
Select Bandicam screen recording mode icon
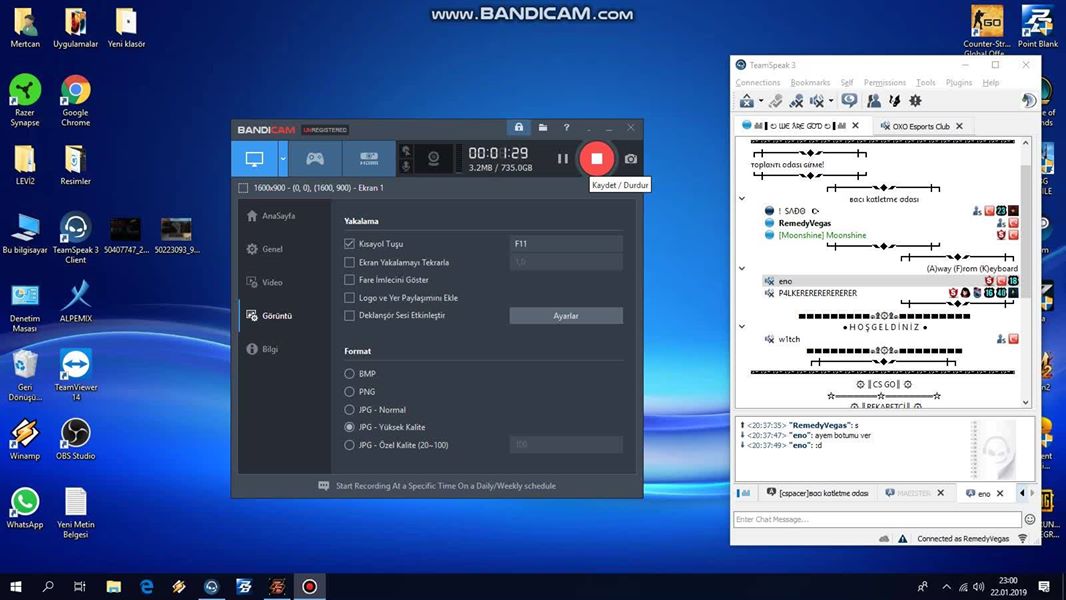click(254, 159)
